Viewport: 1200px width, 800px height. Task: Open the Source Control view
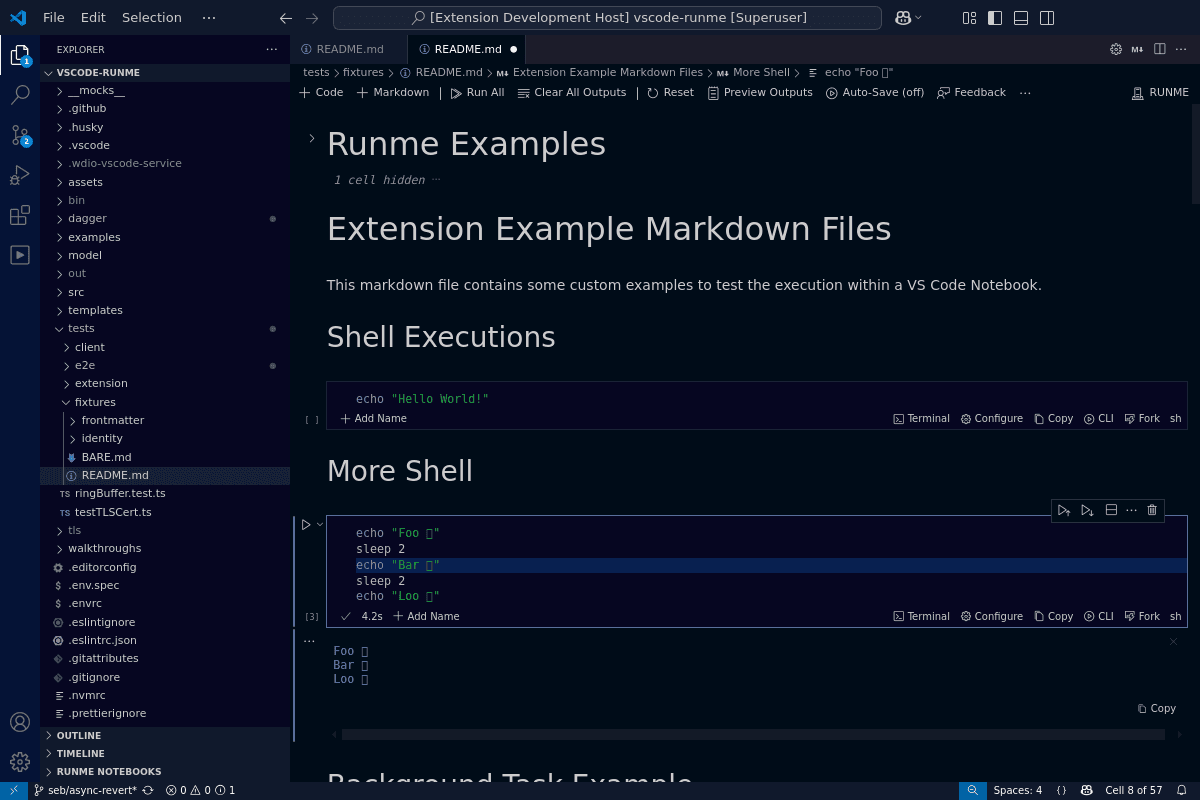(x=20, y=135)
